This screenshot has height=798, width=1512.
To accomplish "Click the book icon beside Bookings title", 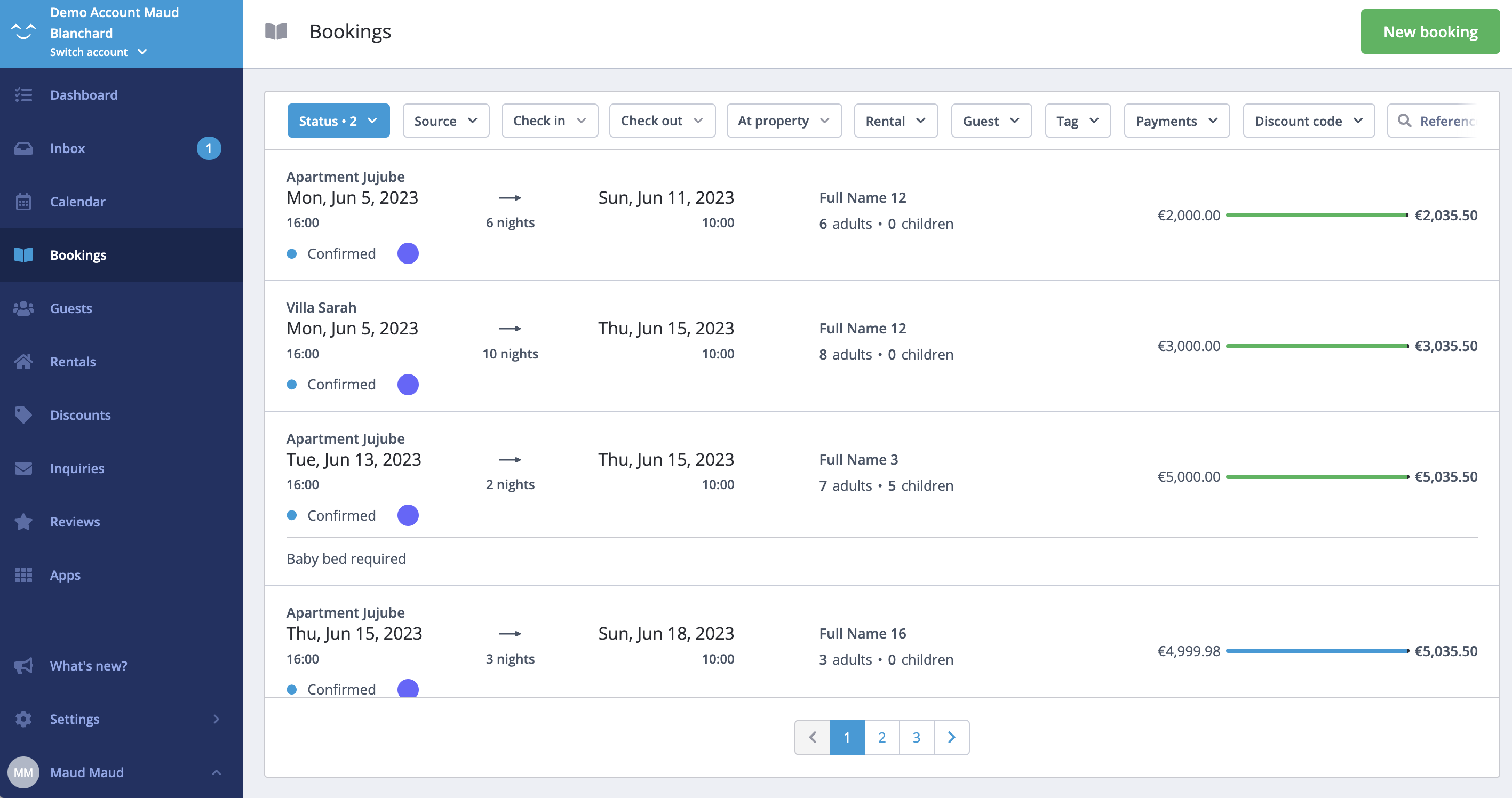I will click(x=276, y=31).
